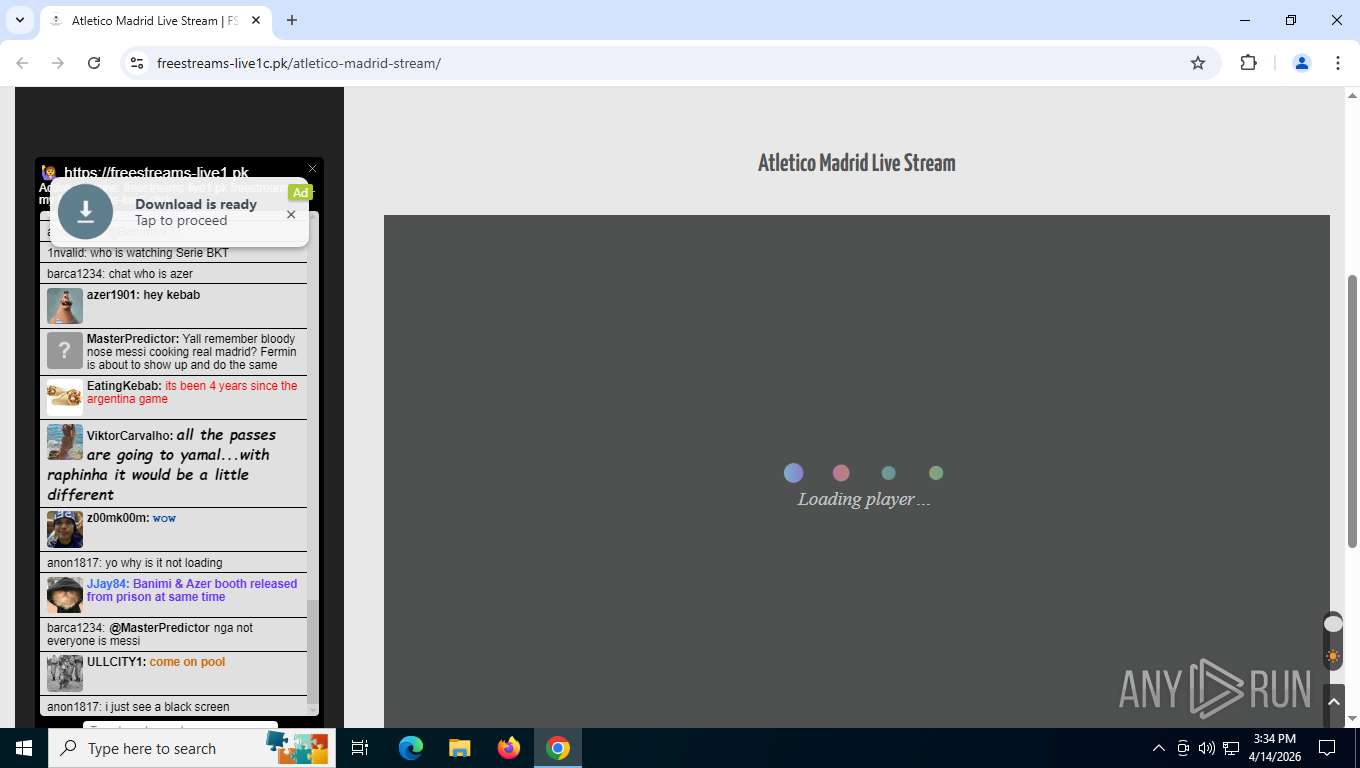The height and width of the screenshot is (768, 1360).
Task: Select ULLCITY1 'come on pool' message
Action: click(x=187, y=662)
